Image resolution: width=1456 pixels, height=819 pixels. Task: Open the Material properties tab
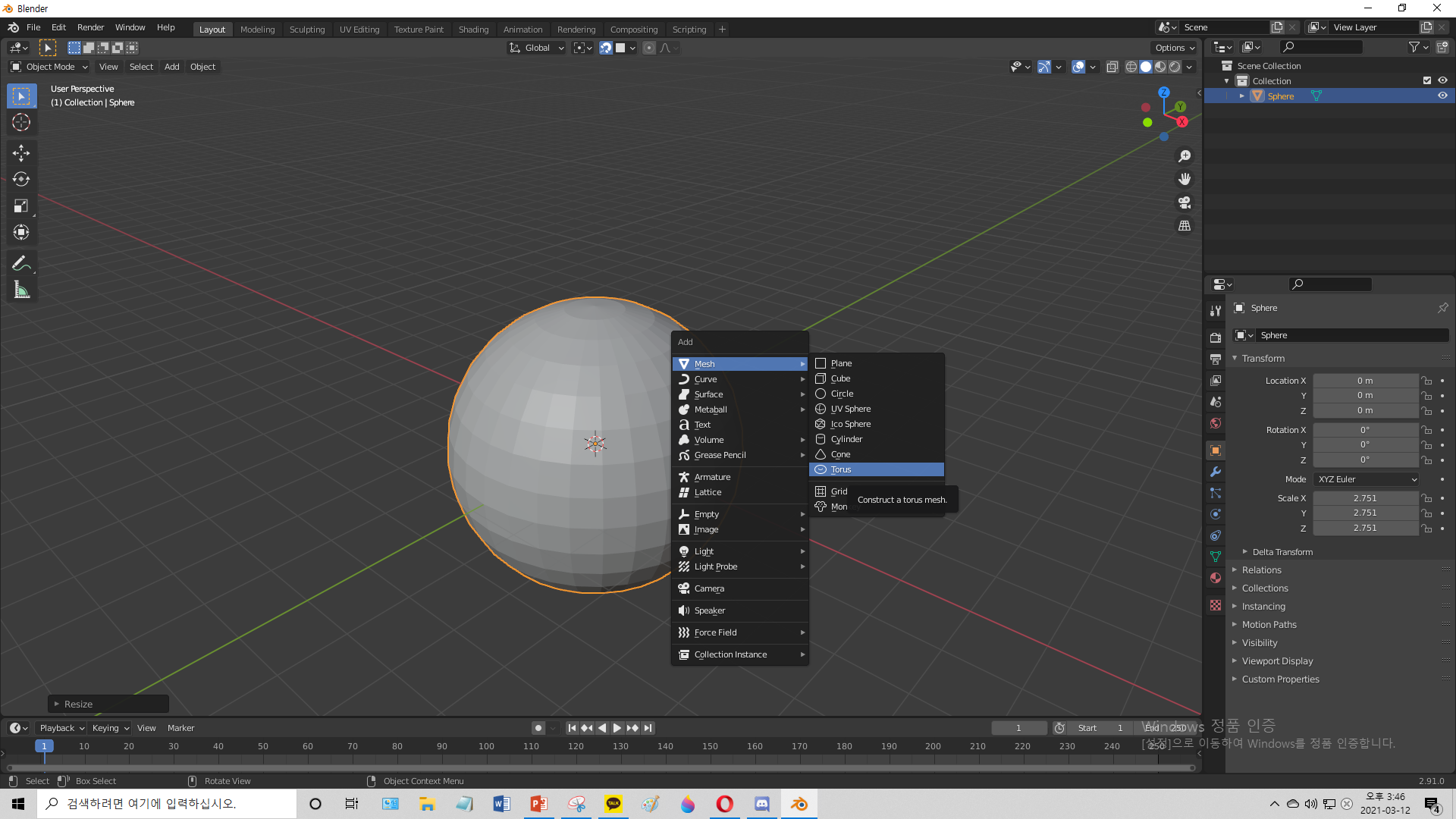pos(1216,578)
